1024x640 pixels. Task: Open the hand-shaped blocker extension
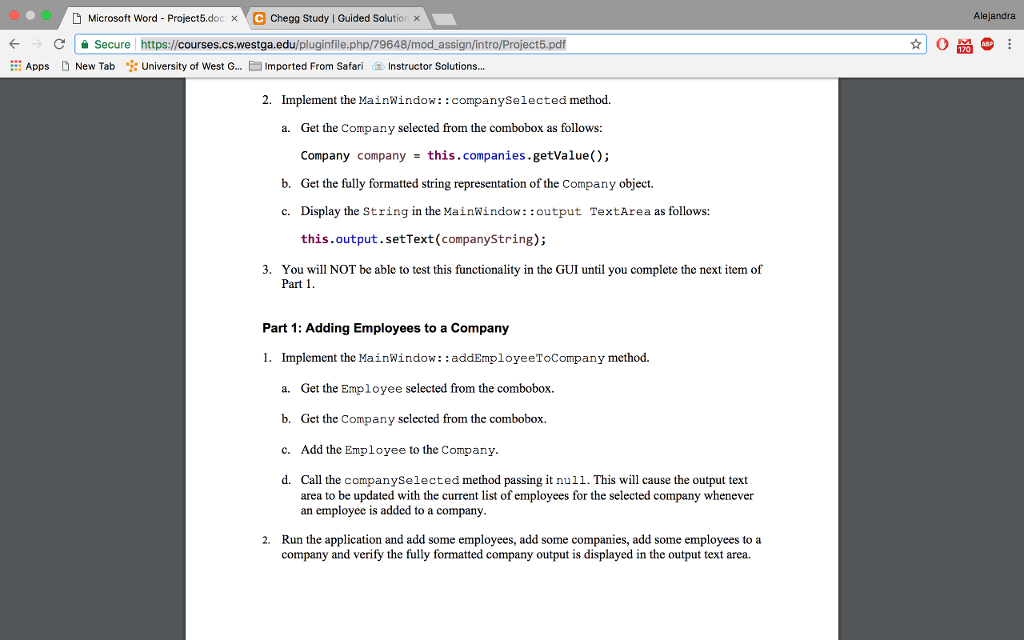[x=941, y=44]
